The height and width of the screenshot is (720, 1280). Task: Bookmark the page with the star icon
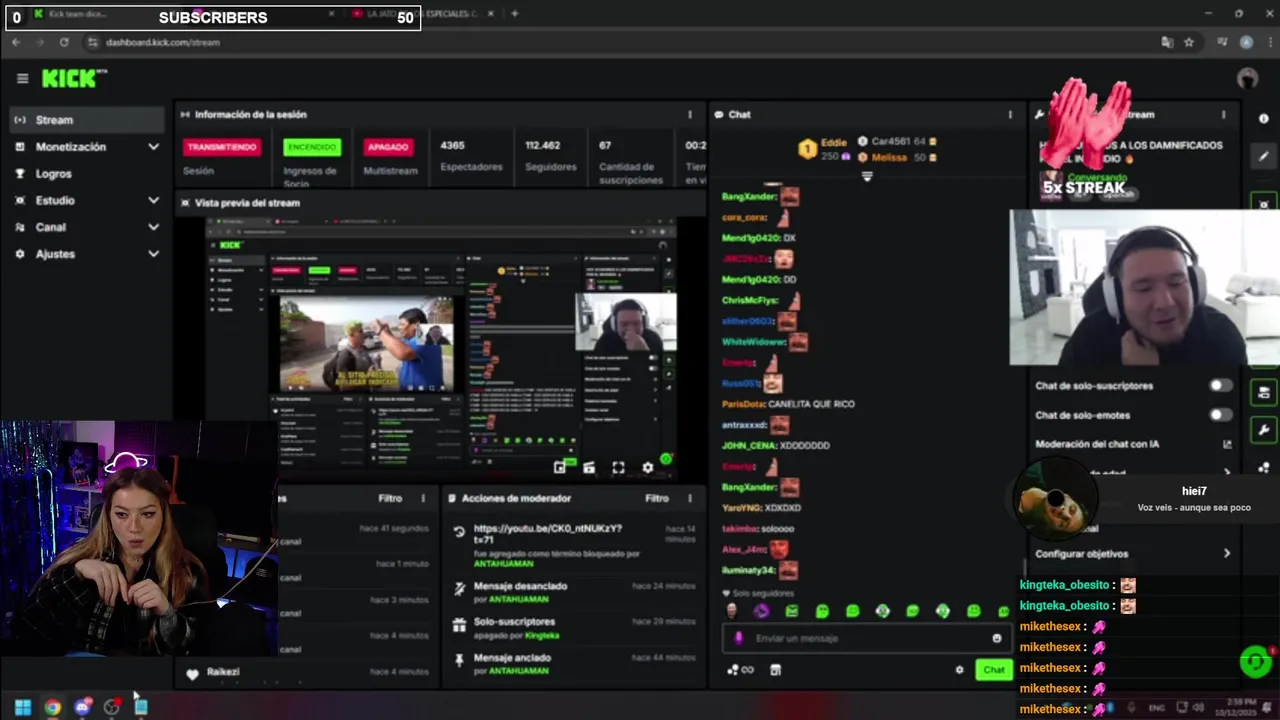coord(1189,42)
